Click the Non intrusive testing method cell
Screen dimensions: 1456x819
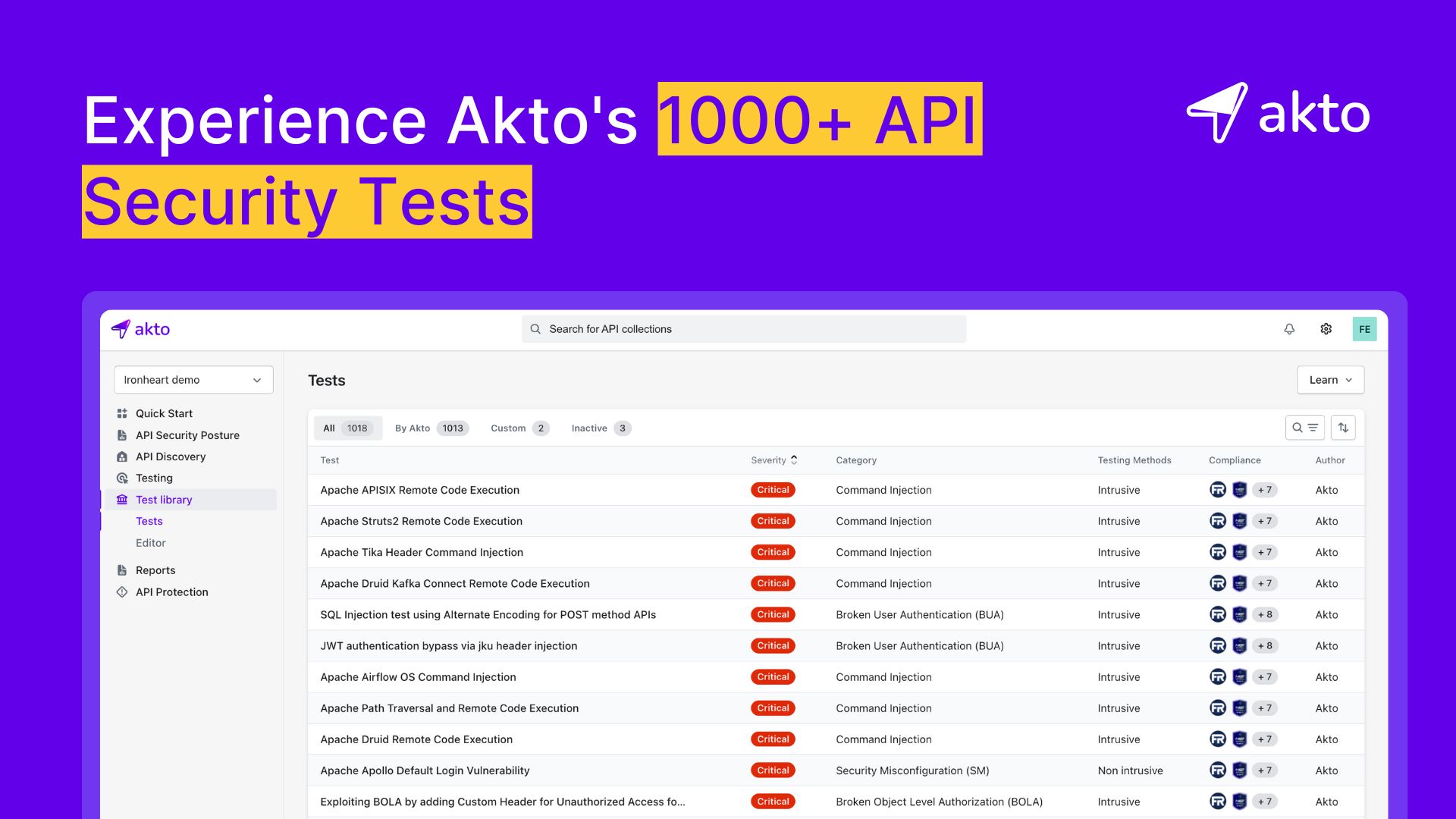(x=1131, y=770)
